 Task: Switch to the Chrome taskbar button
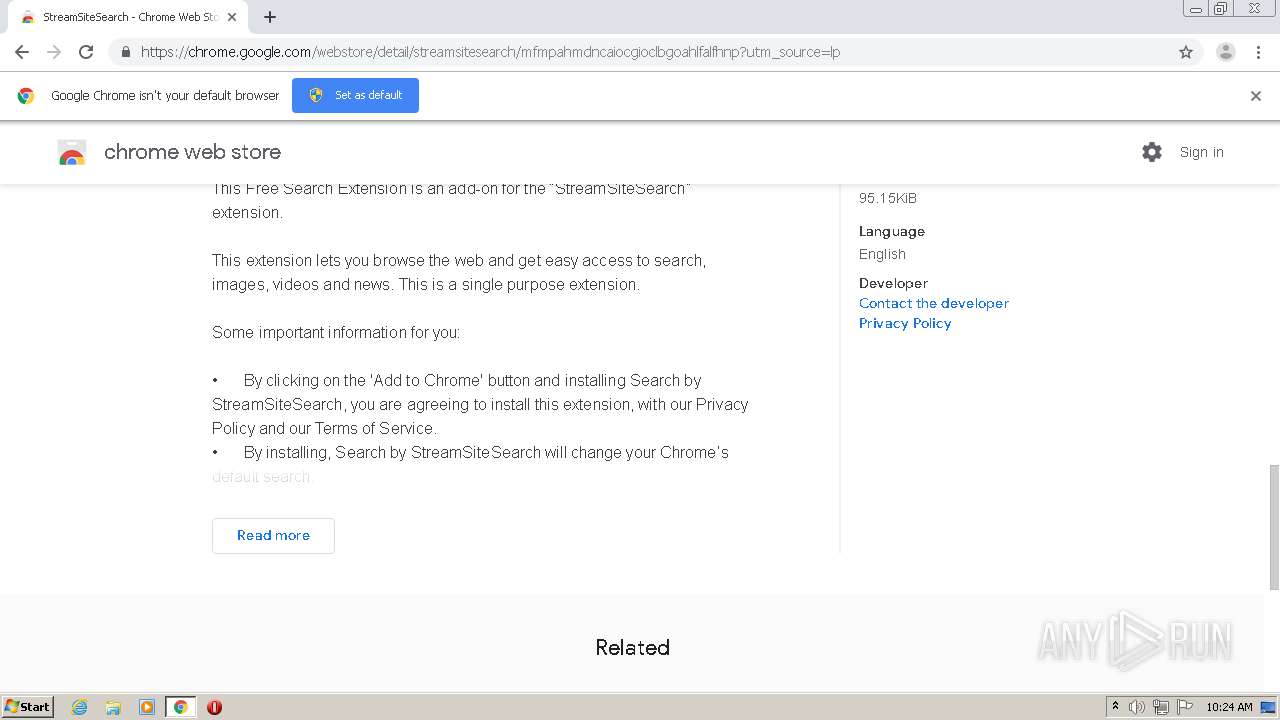(x=180, y=707)
